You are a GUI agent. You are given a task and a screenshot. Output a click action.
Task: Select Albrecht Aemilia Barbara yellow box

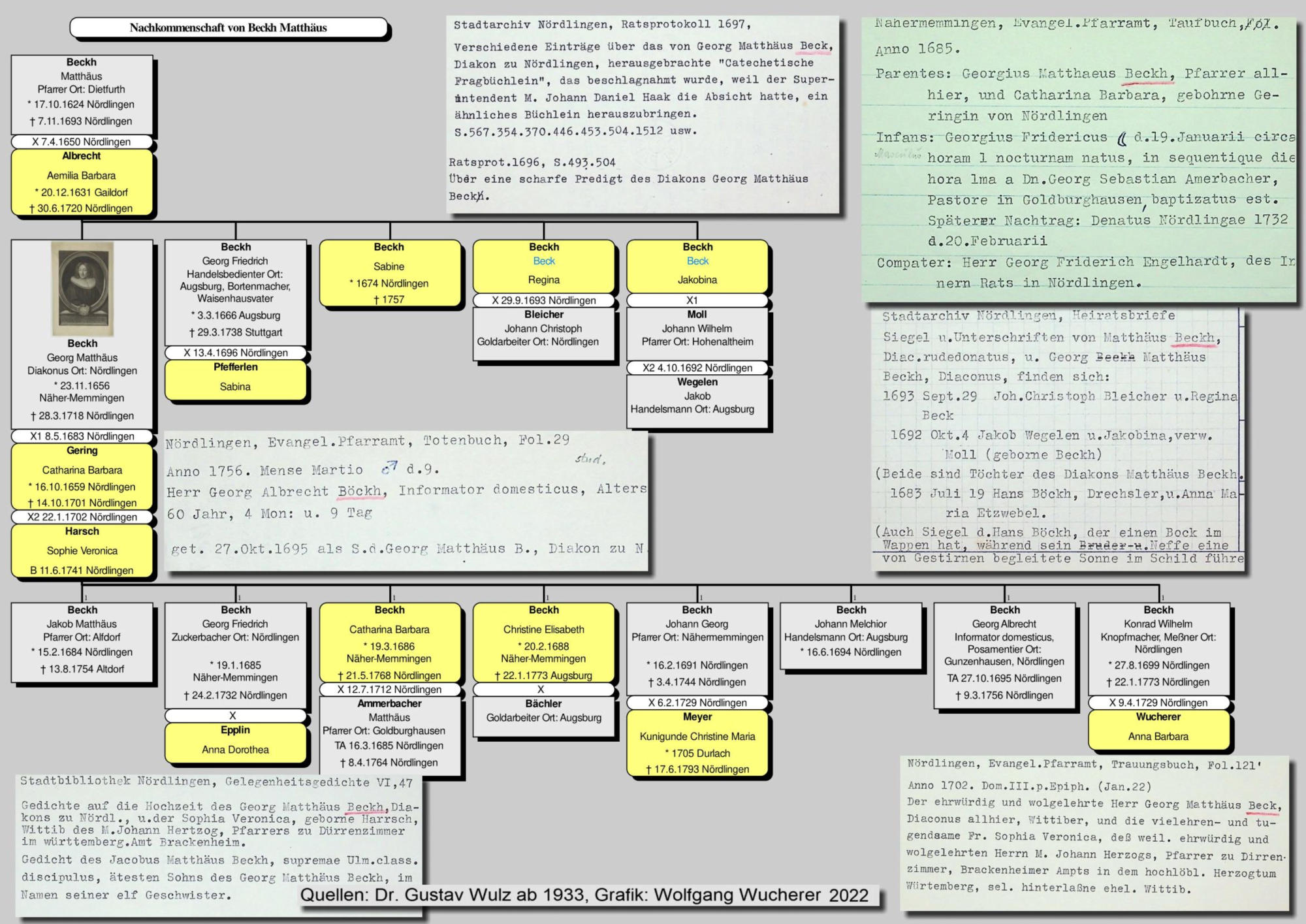82,183
